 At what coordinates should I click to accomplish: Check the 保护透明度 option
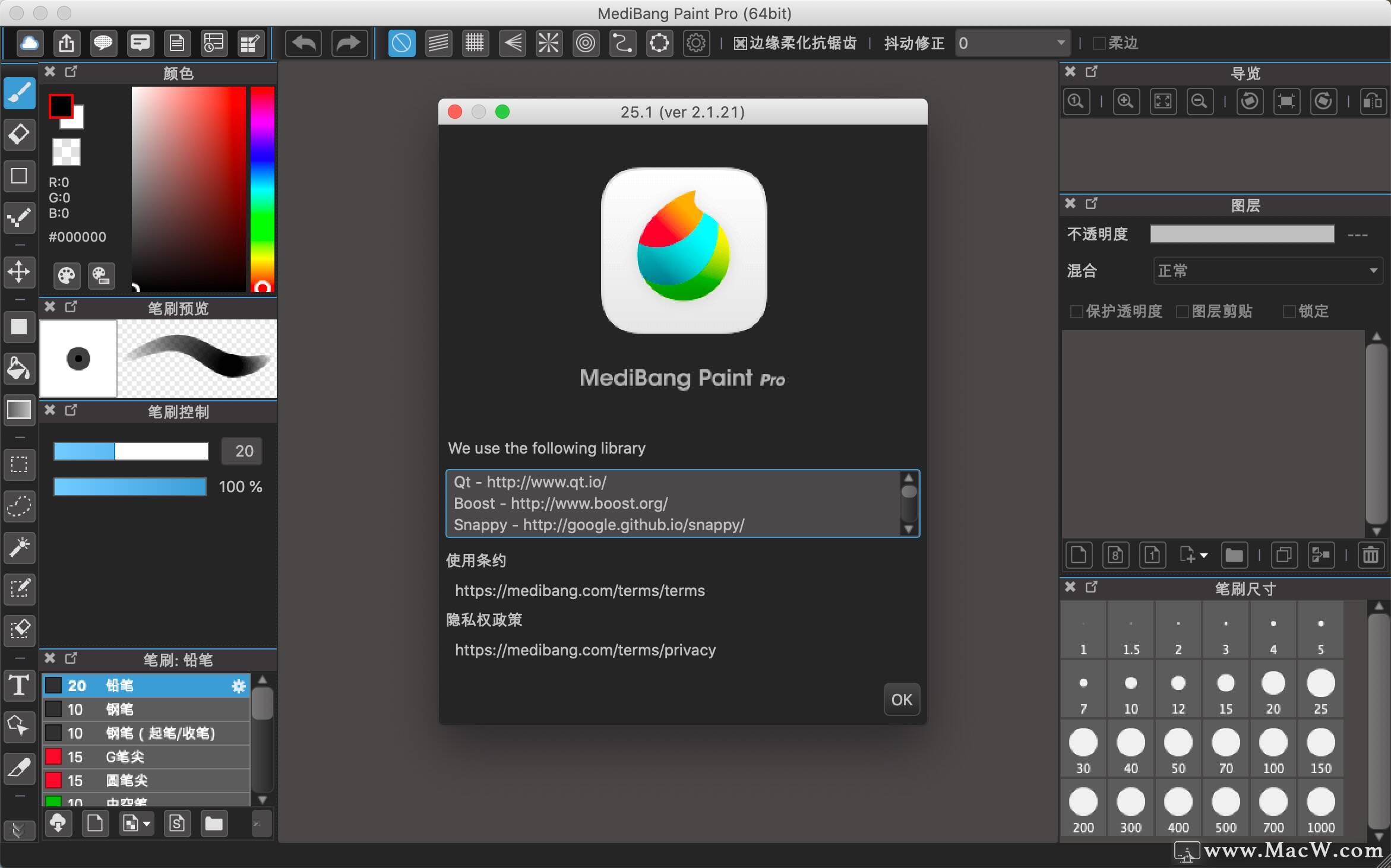[1076, 311]
